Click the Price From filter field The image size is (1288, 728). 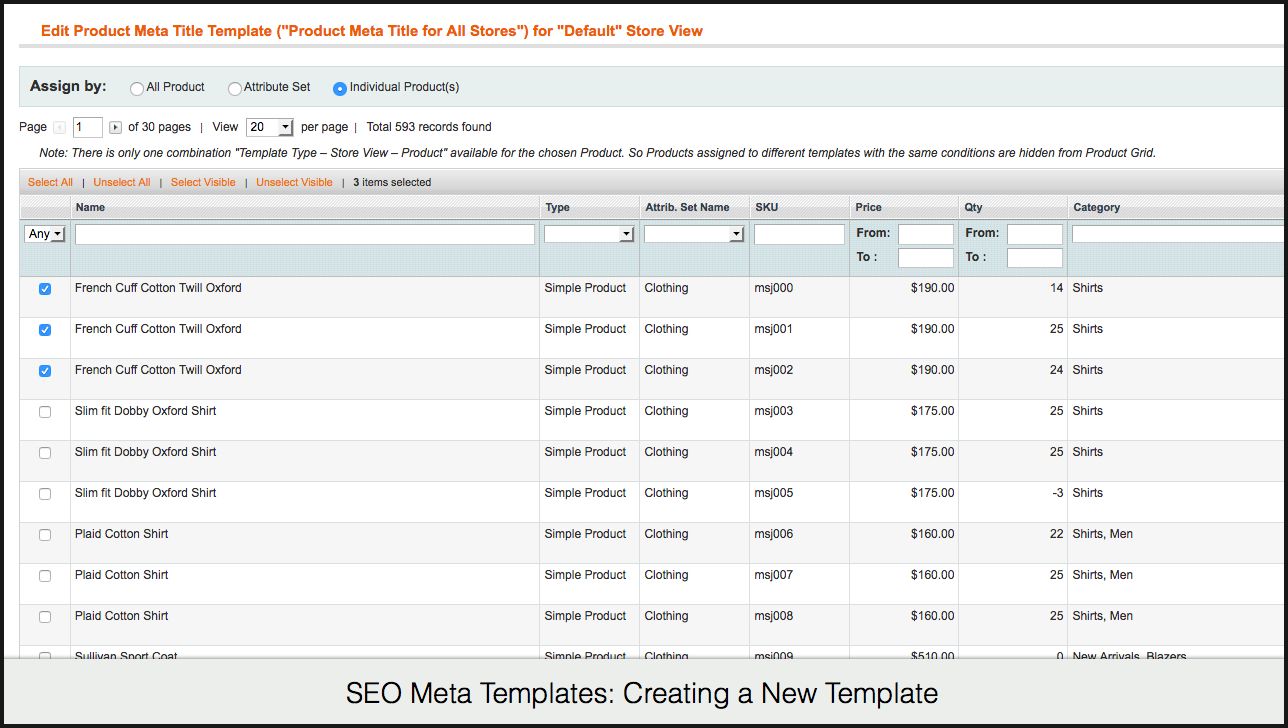(925, 234)
